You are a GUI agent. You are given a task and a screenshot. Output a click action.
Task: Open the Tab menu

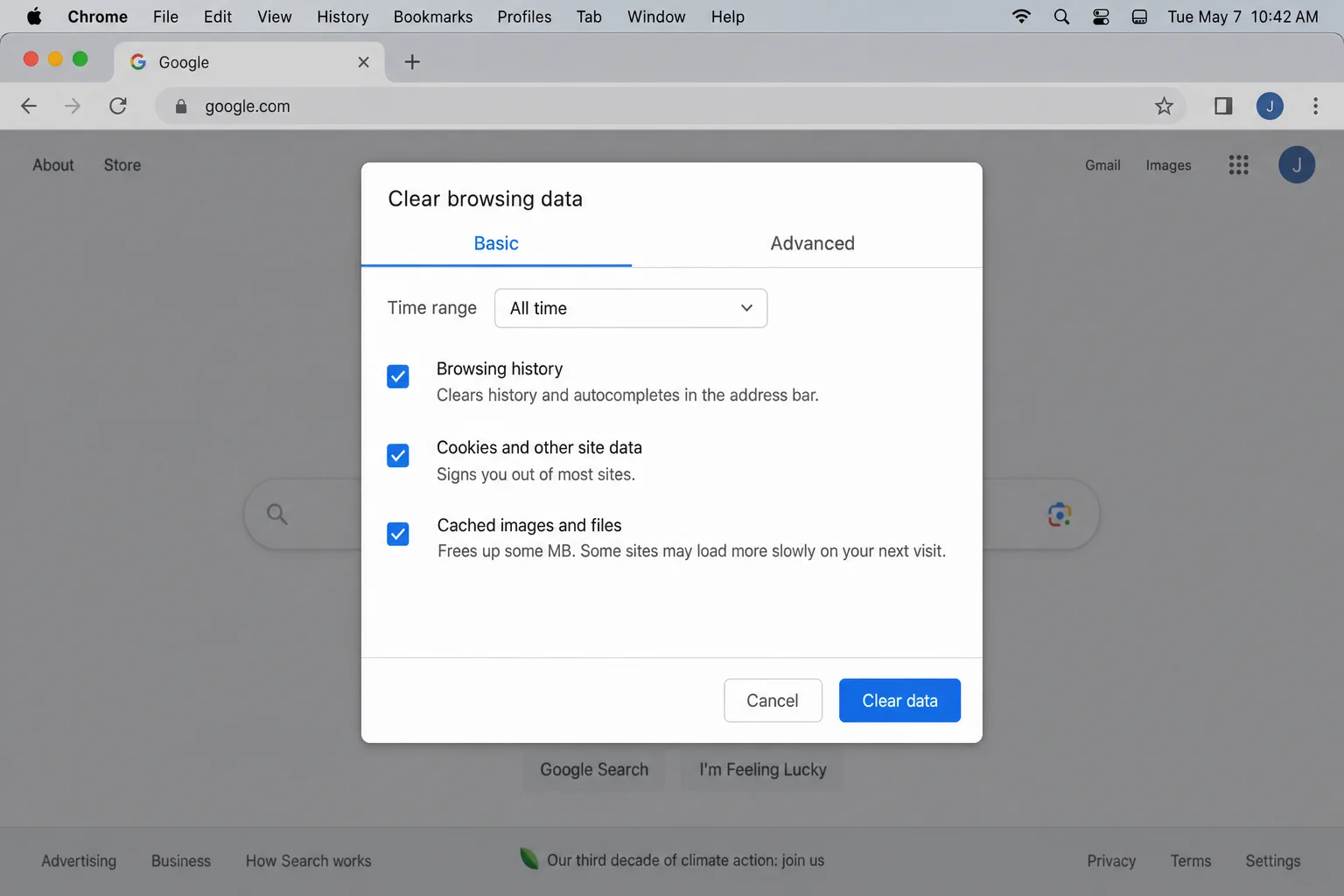[589, 17]
